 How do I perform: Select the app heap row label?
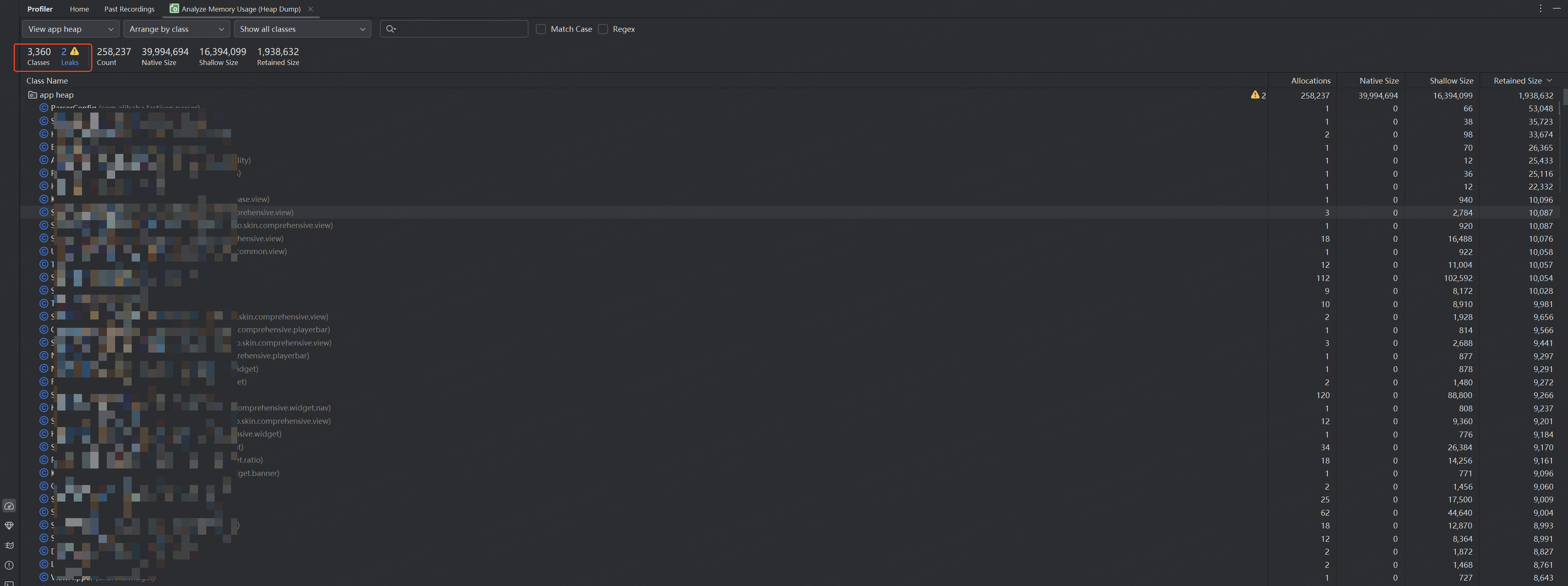(x=57, y=96)
